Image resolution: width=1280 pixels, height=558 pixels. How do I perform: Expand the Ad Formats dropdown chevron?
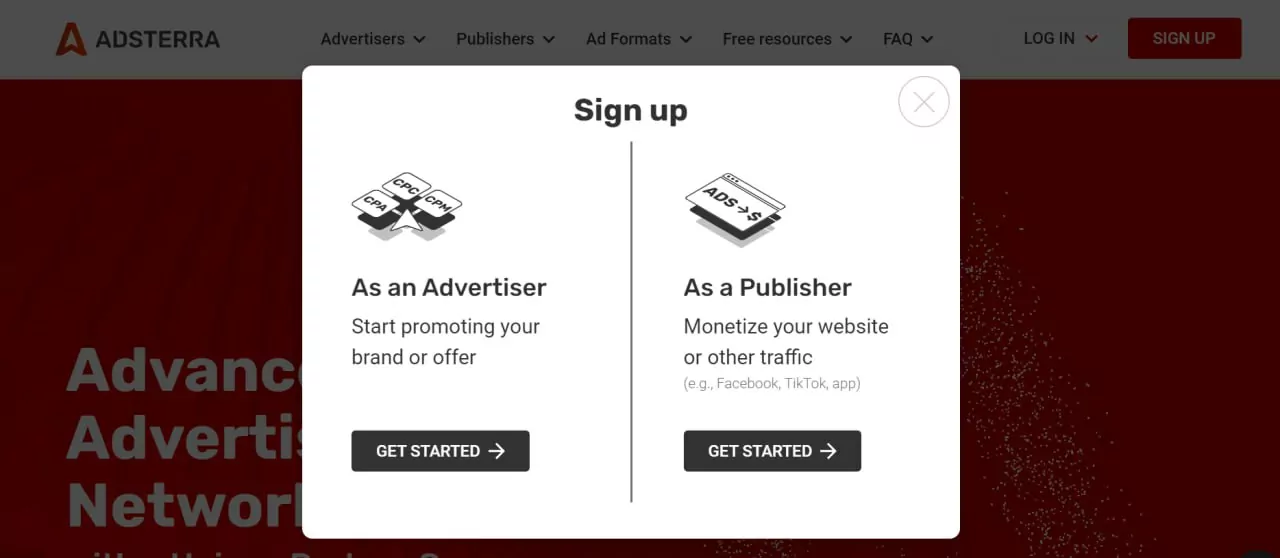point(686,40)
